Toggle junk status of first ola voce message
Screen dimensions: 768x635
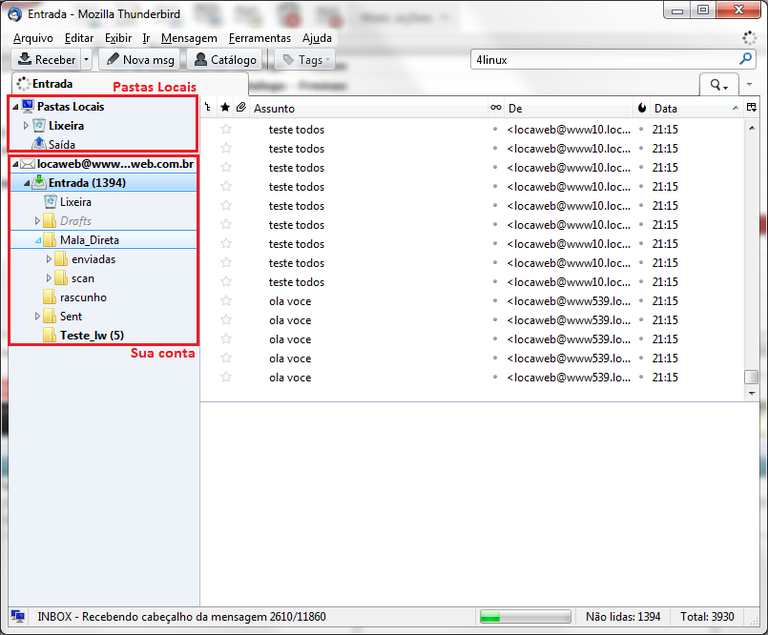pos(641,301)
